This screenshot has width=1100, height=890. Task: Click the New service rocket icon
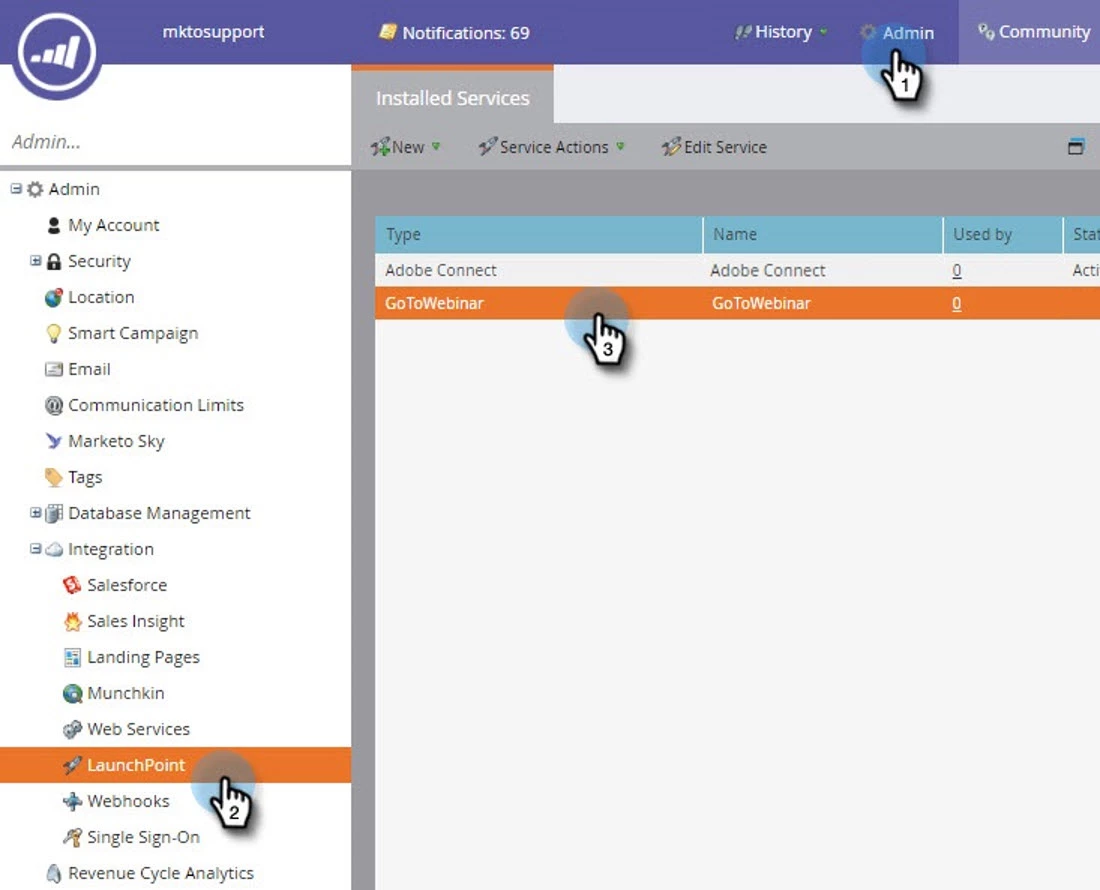coord(380,147)
